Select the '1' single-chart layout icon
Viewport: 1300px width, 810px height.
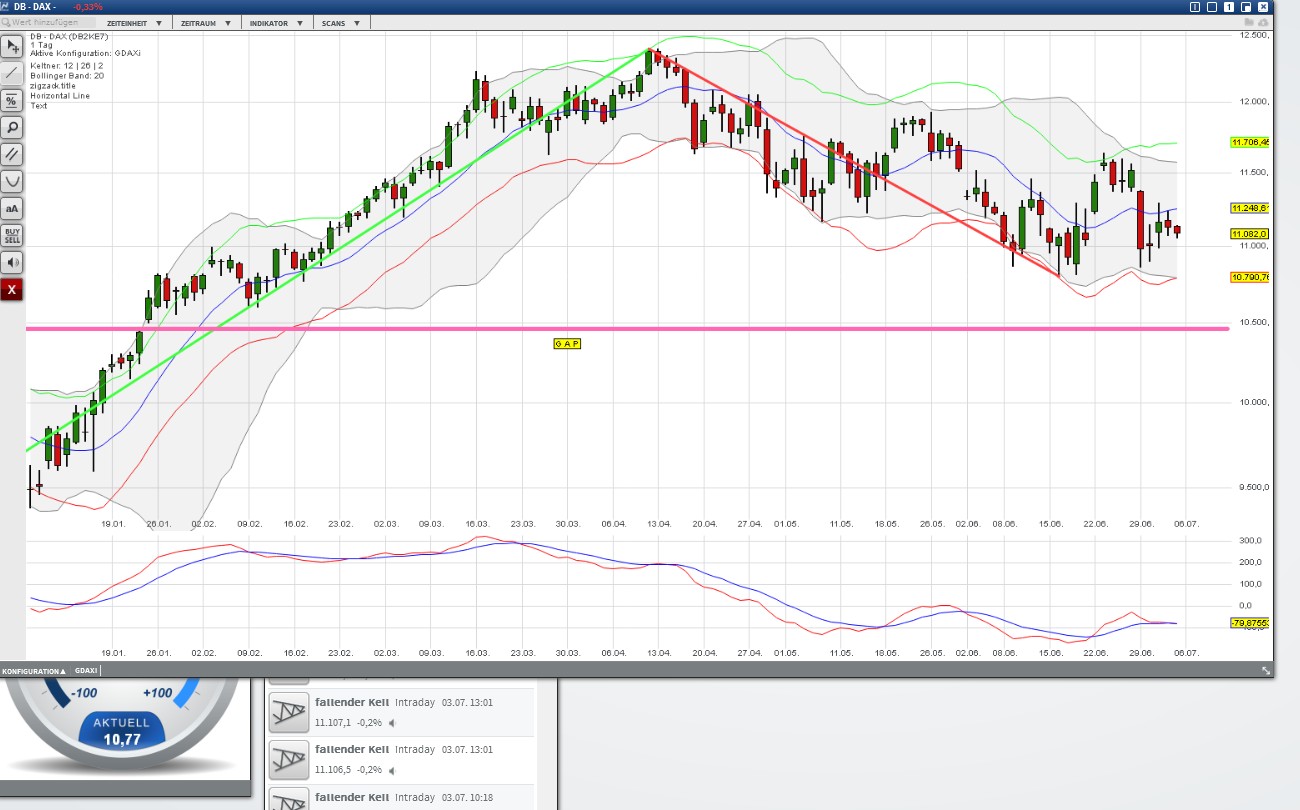[x=1229, y=7]
